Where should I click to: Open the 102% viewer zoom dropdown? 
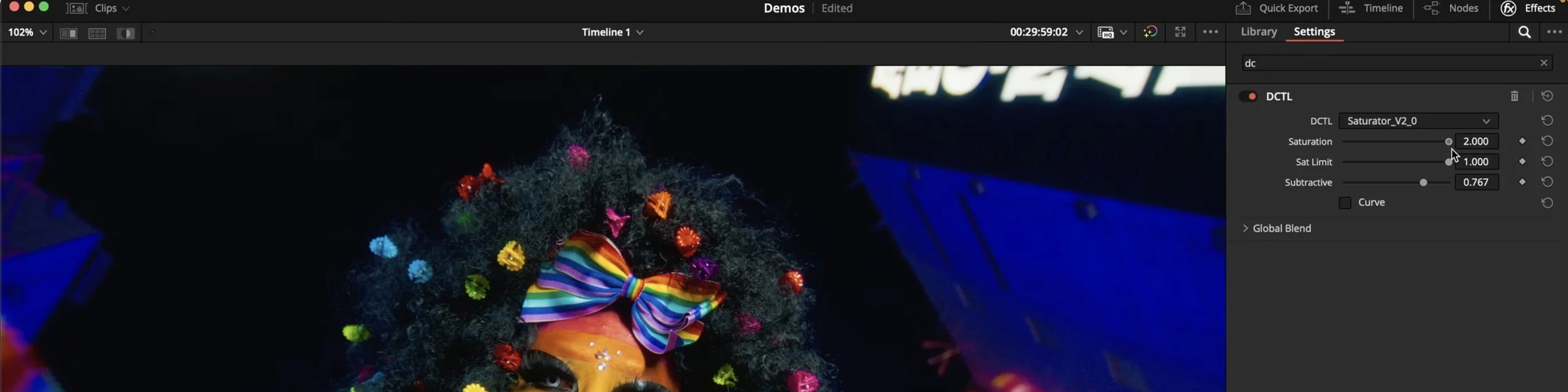tap(27, 32)
